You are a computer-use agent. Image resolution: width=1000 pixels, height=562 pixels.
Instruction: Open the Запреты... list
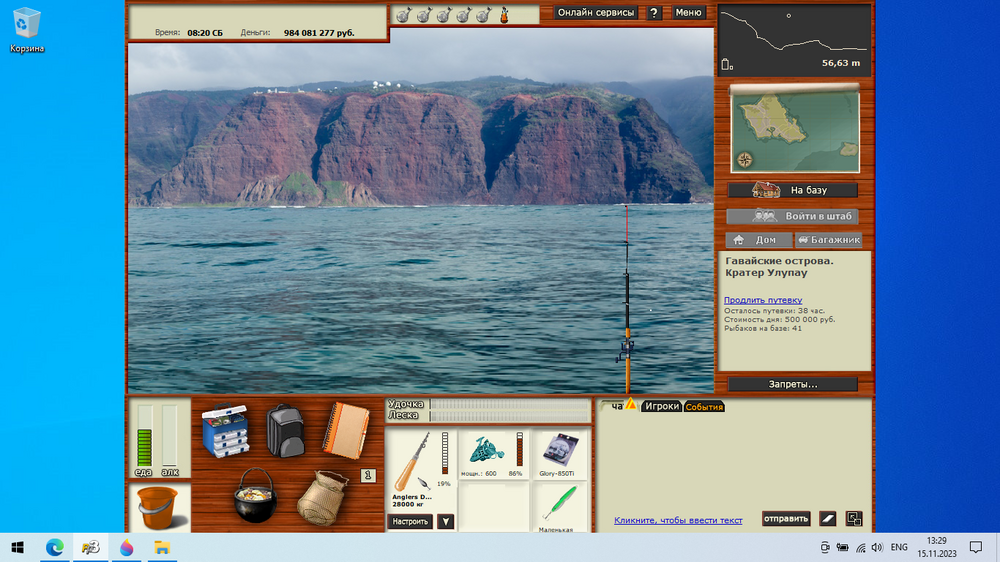pos(793,384)
